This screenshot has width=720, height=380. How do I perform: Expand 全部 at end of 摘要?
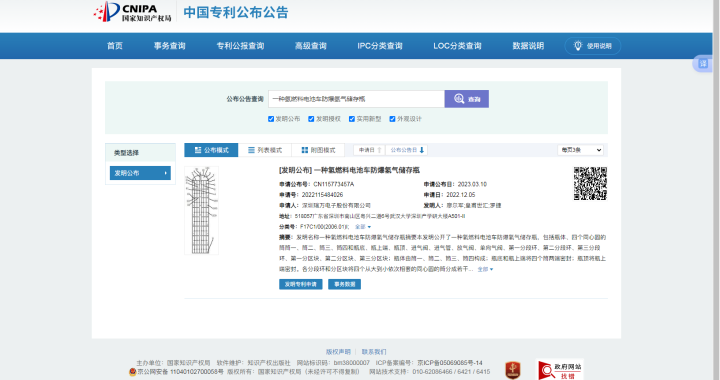(485, 269)
